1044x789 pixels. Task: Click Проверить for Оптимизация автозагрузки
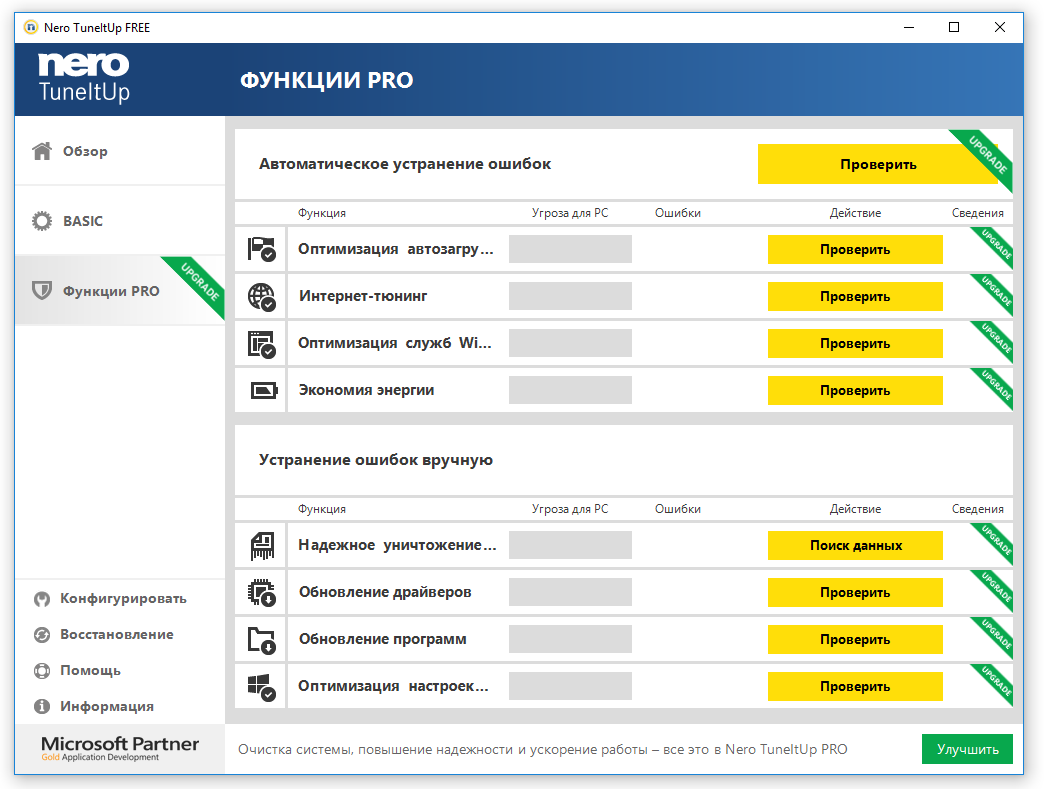tap(855, 250)
